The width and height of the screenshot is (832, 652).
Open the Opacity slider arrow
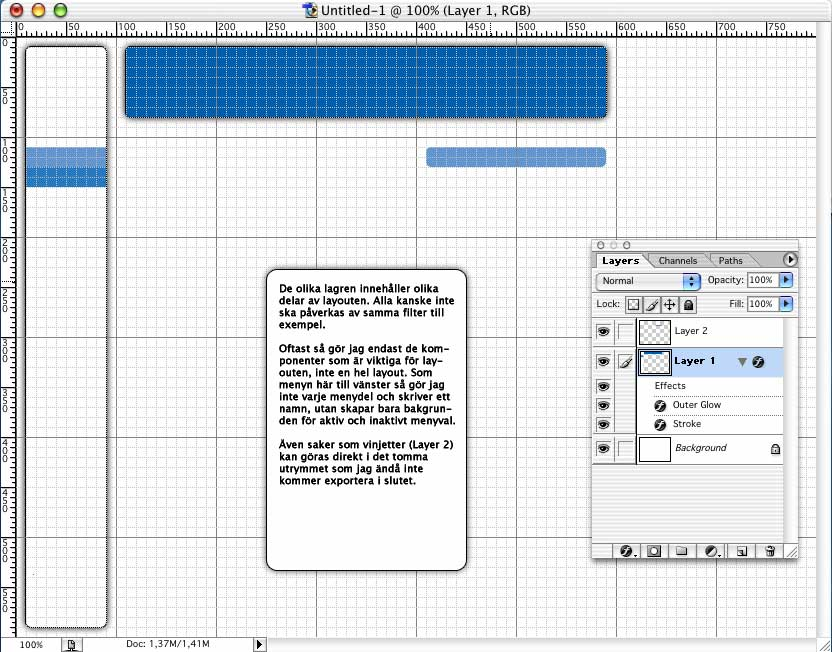coord(785,281)
